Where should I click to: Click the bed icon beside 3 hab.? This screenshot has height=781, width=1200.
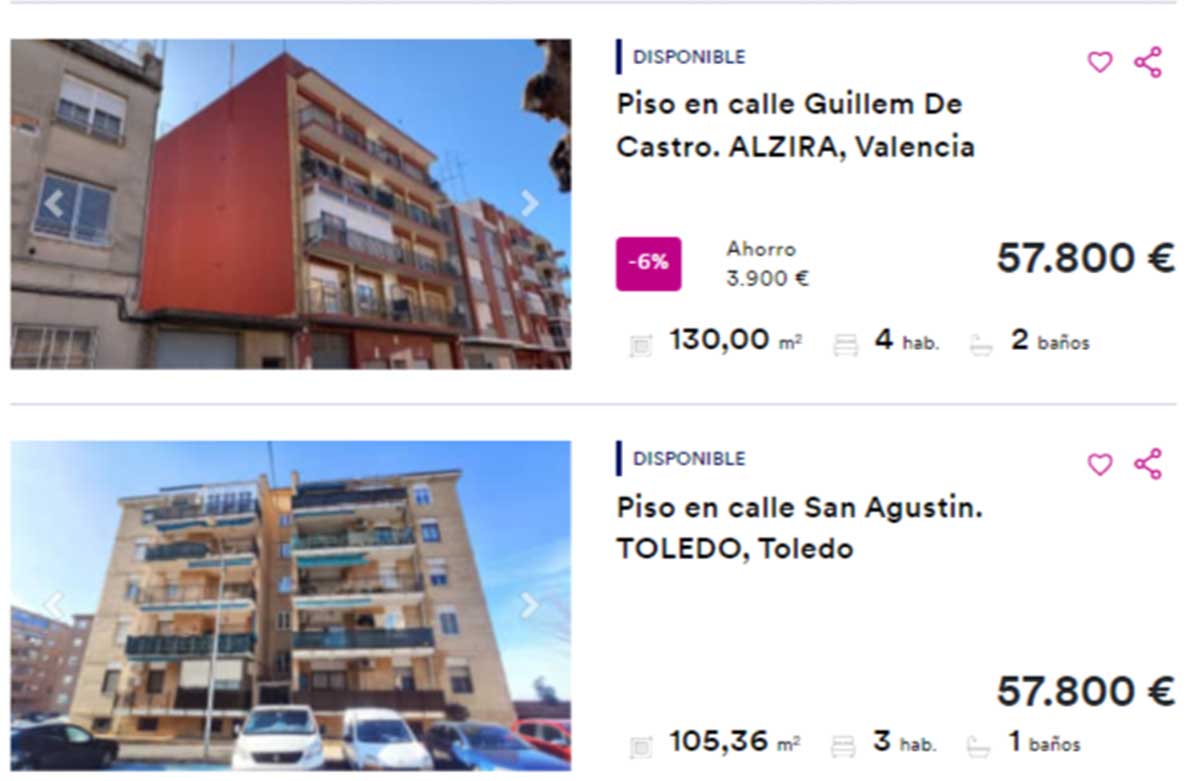(x=844, y=746)
